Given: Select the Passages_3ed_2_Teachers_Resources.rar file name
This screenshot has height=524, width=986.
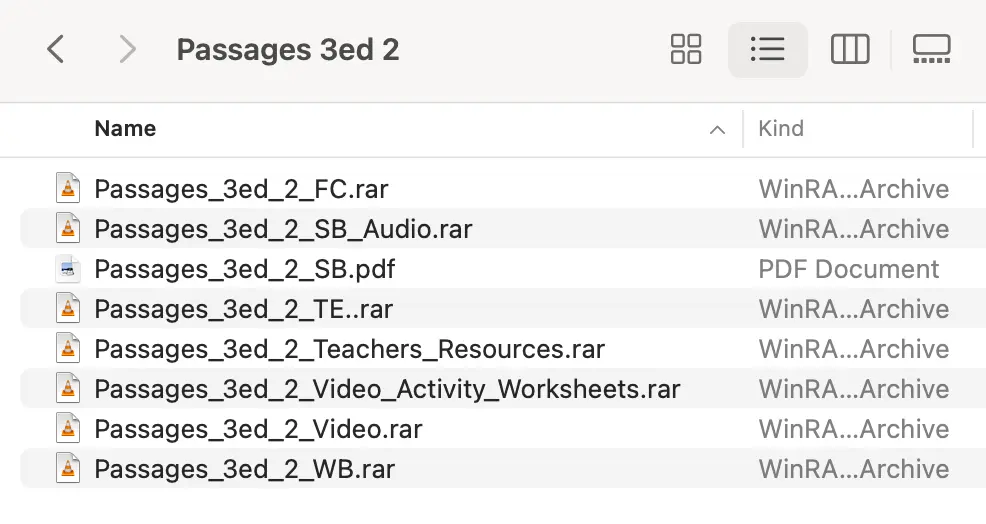Looking at the screenshot, I should click(x=350, y=349).
